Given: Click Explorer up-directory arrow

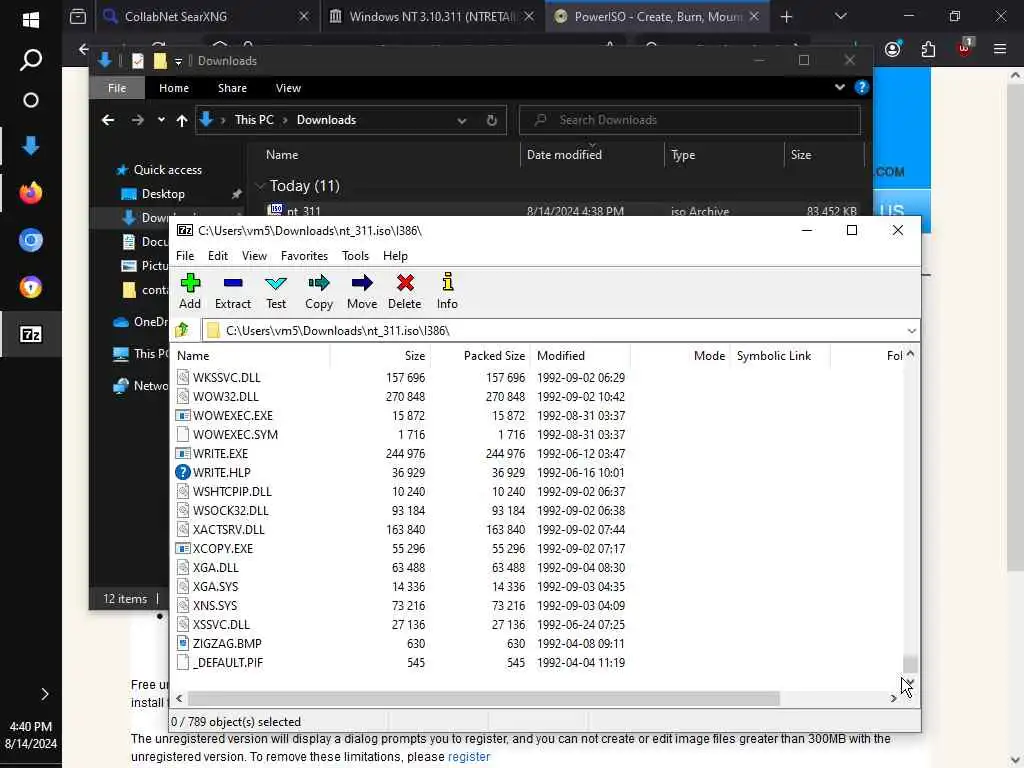Looking at the screenshot, I should click(x=182, y=120).
